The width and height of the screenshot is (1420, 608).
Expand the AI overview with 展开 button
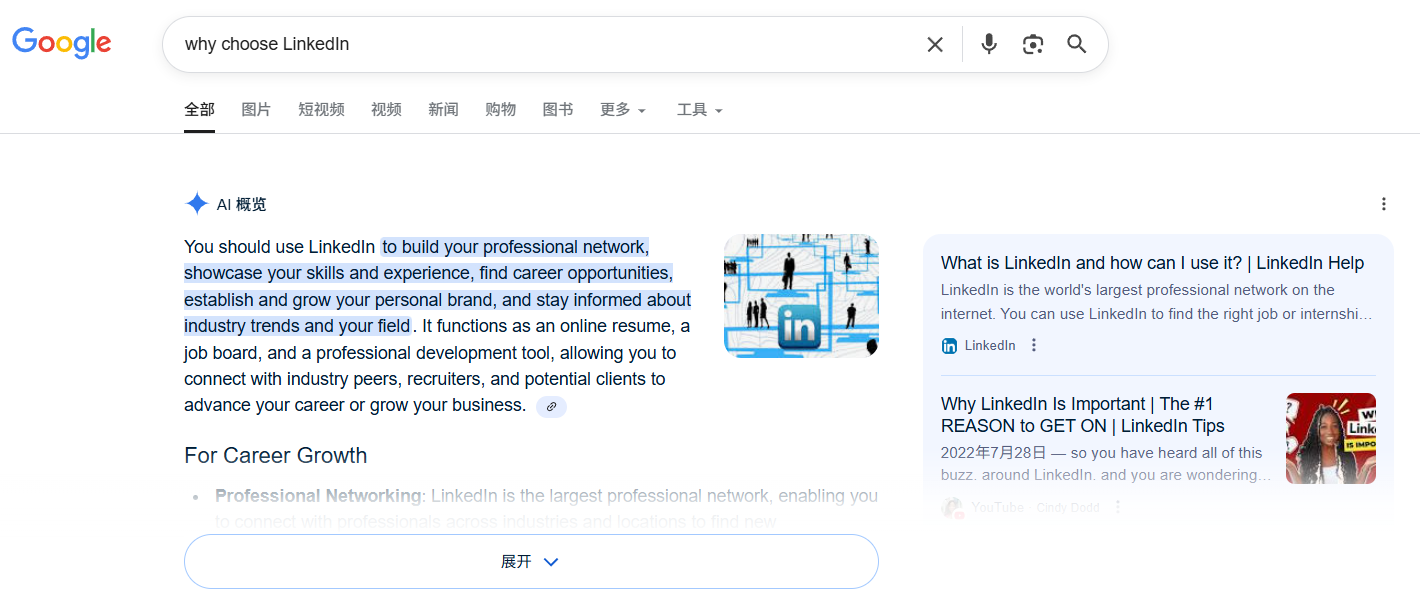tap(531, 562)
